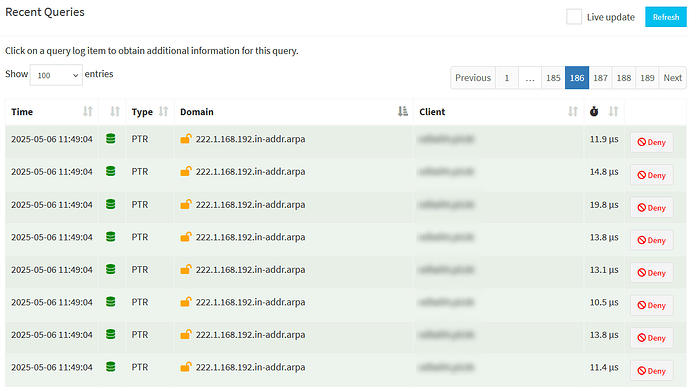This screenshot has height=387, width=690.
Task: Deny the 11.9 µs query
Action: 652,142
